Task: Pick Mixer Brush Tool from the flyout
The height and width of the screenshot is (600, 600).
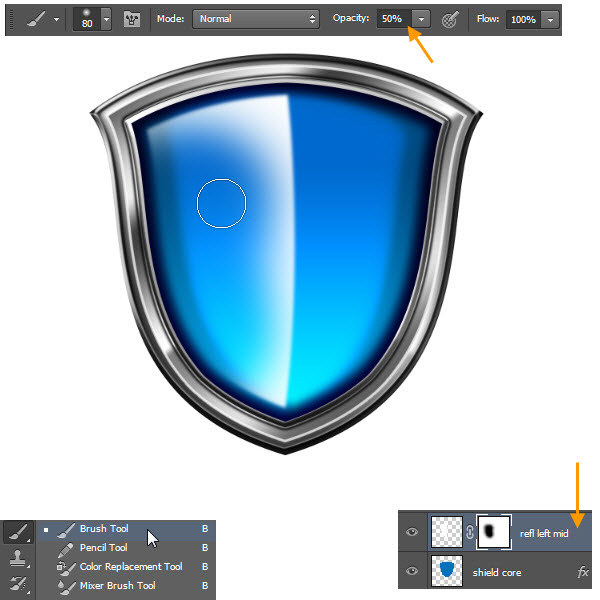Action: tap(117, 586)
